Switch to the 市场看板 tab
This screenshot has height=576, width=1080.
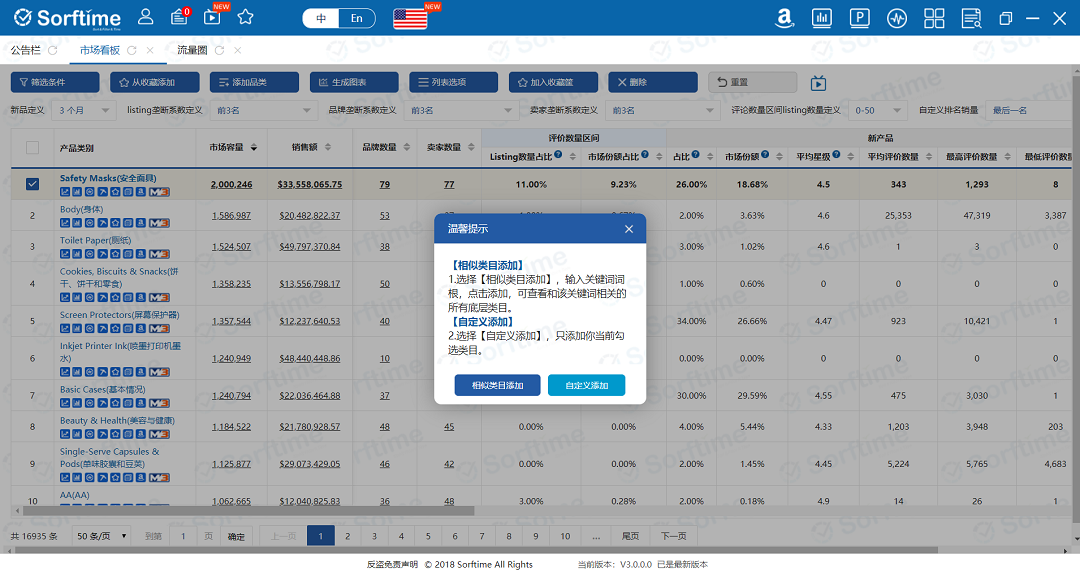pyautogui.click(x=100, y=50)
